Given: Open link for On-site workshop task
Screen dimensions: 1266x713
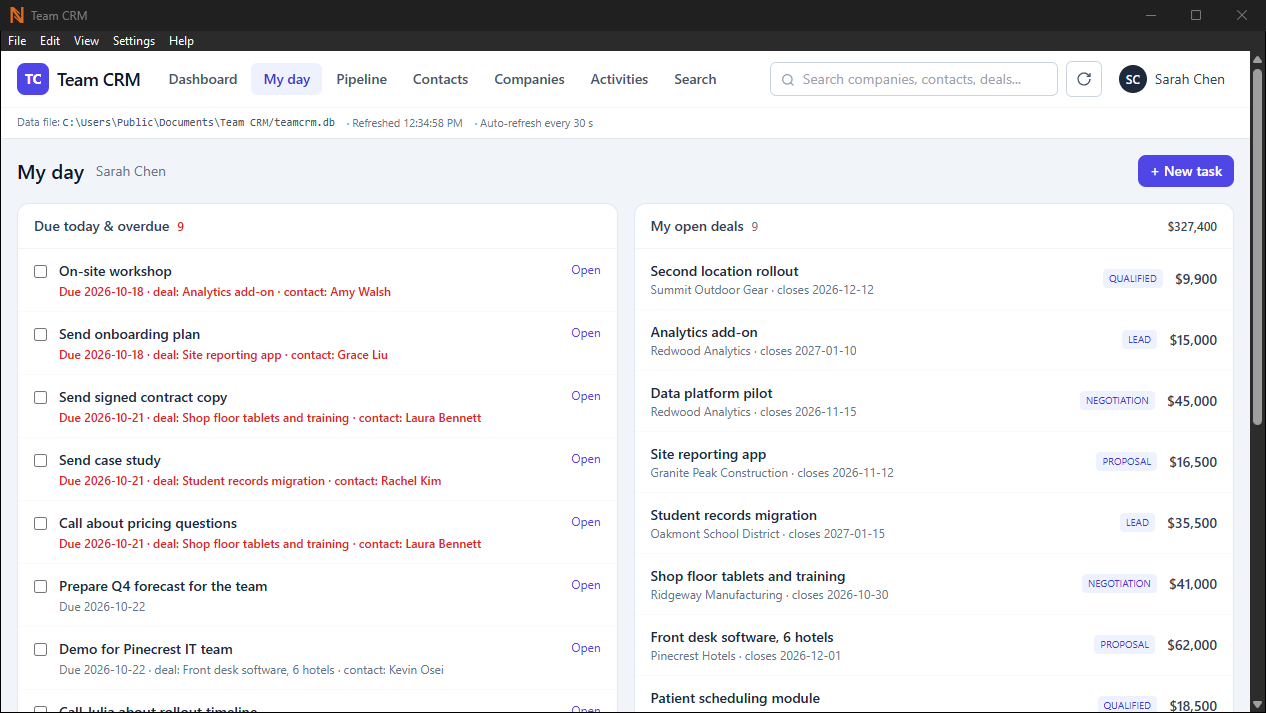Looking at the screenshot, I should [x=586, y=270].
